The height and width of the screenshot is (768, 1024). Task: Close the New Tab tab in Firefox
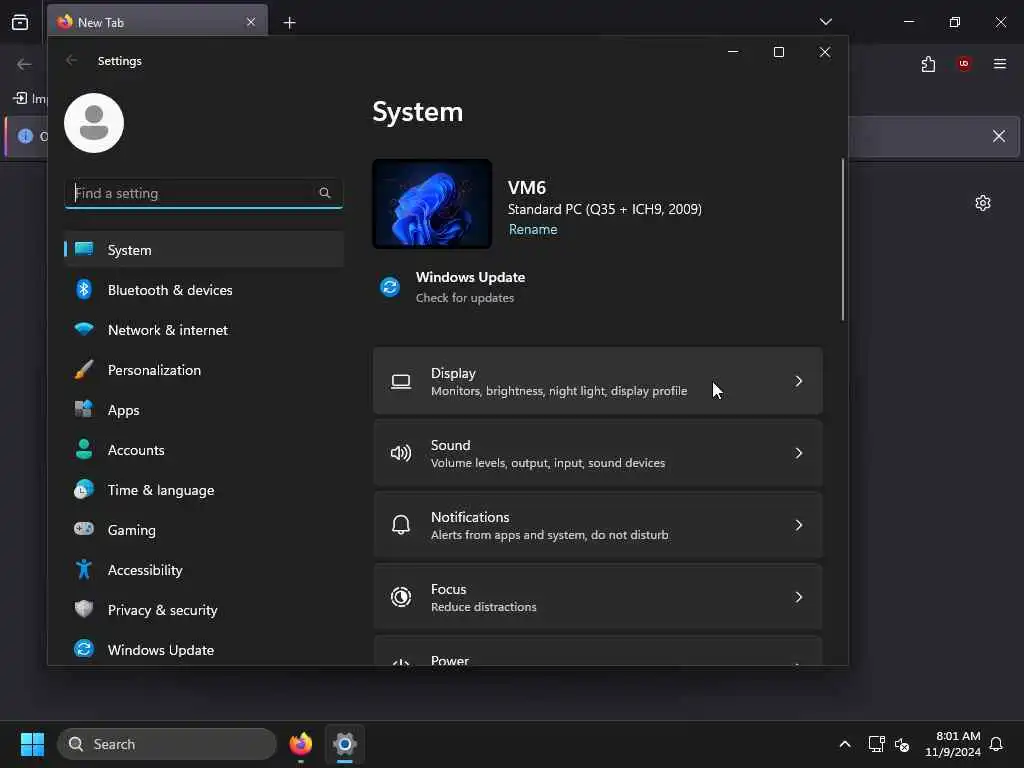tap(251, 22)
